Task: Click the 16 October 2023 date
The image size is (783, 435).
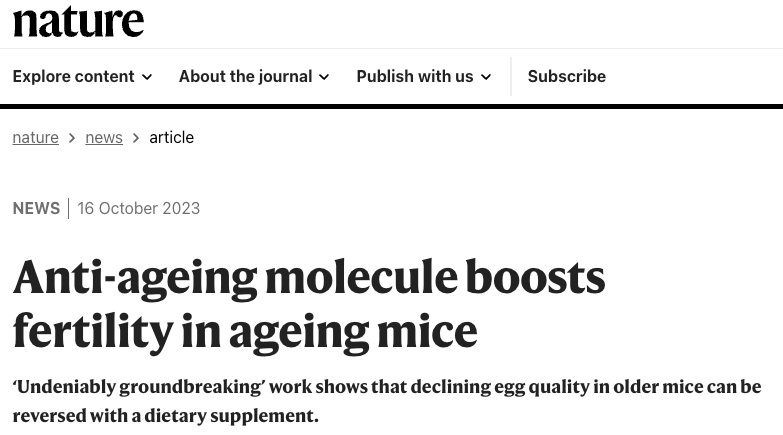Action: point(139,208)
